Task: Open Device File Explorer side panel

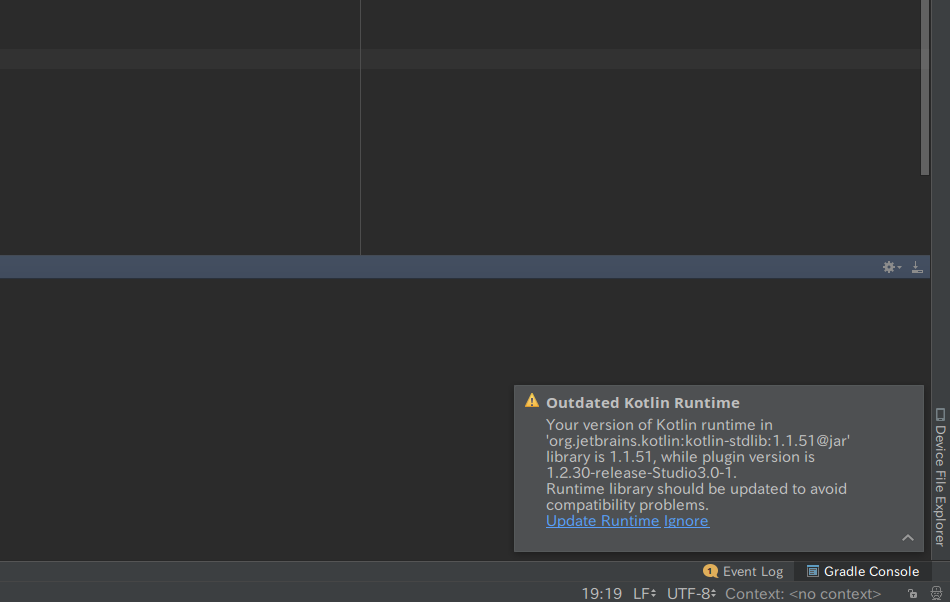Action: (940, 477)
